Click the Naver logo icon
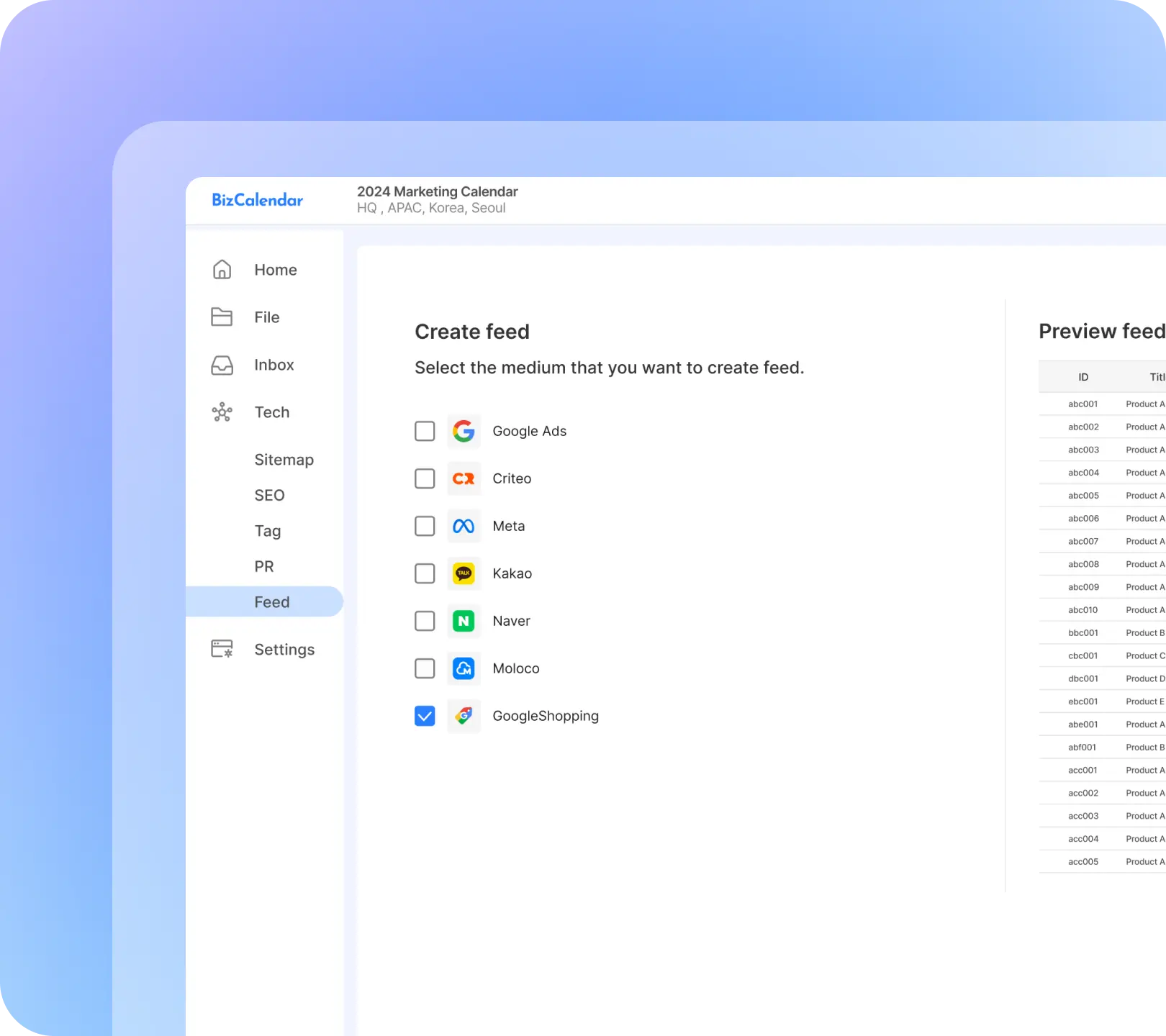 [x=464, y=621]
